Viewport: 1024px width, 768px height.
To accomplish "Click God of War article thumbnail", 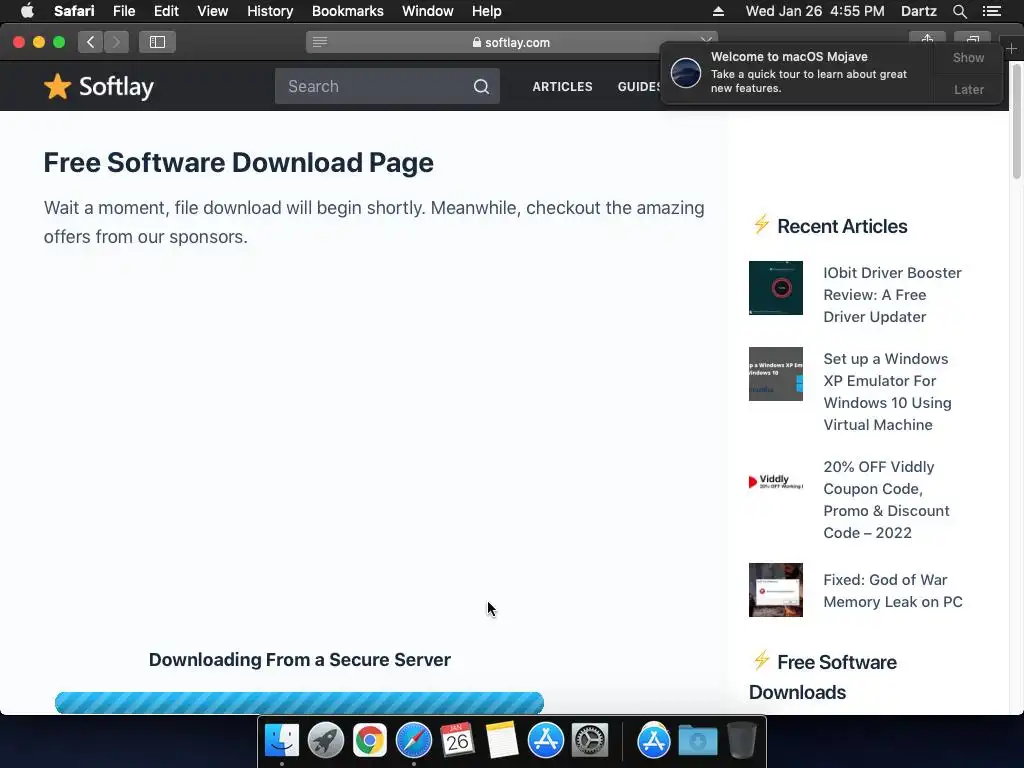I will click(776, 590).
